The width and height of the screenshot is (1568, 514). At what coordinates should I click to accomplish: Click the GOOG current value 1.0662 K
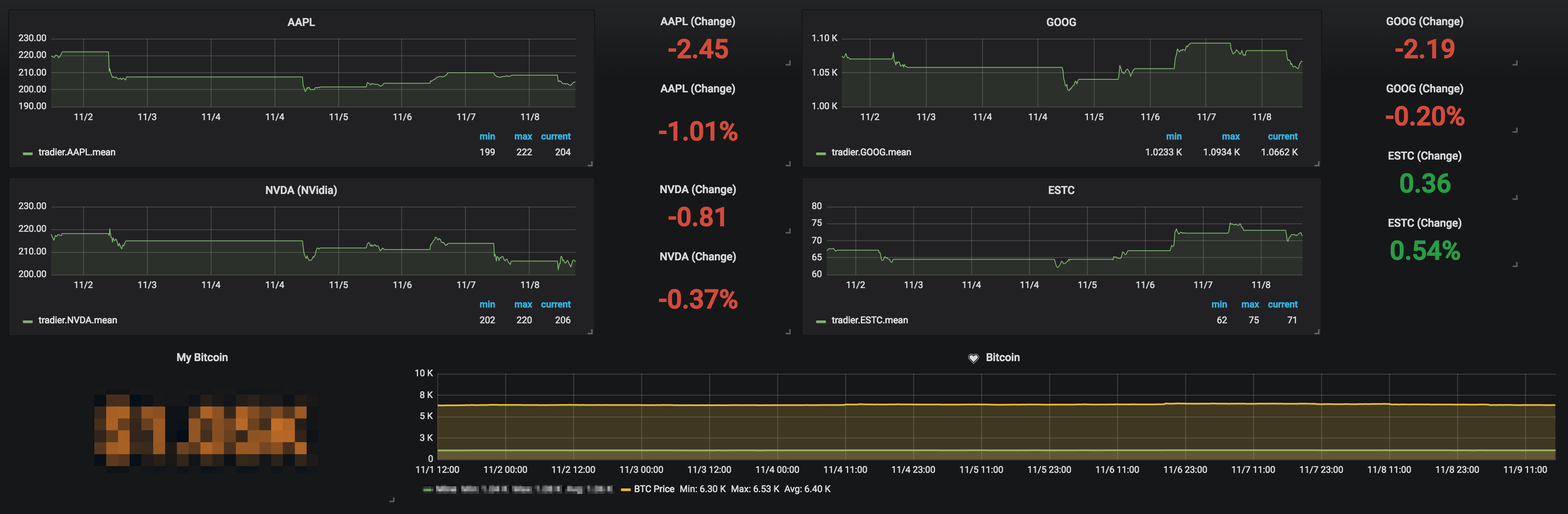click(1279, 152)
